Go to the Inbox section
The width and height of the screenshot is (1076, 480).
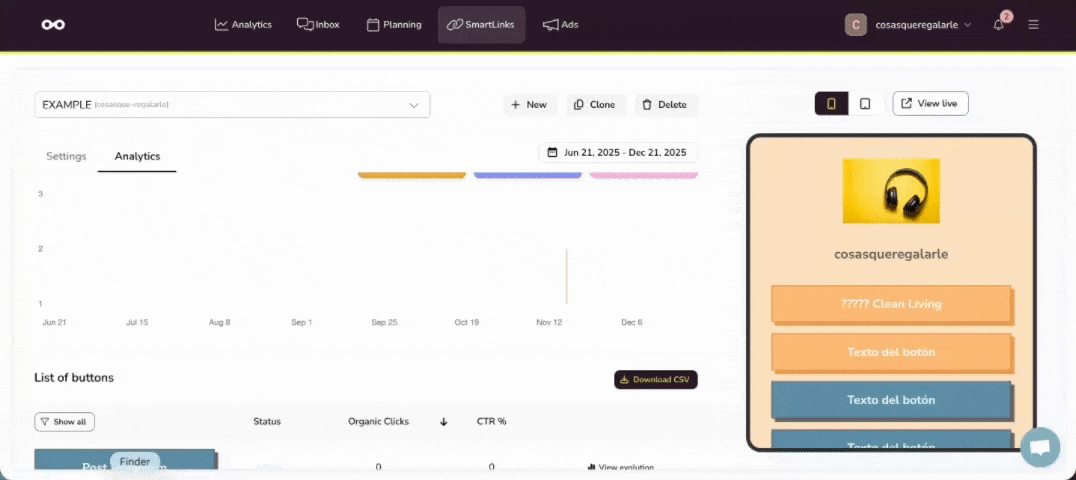click(318, 24)
